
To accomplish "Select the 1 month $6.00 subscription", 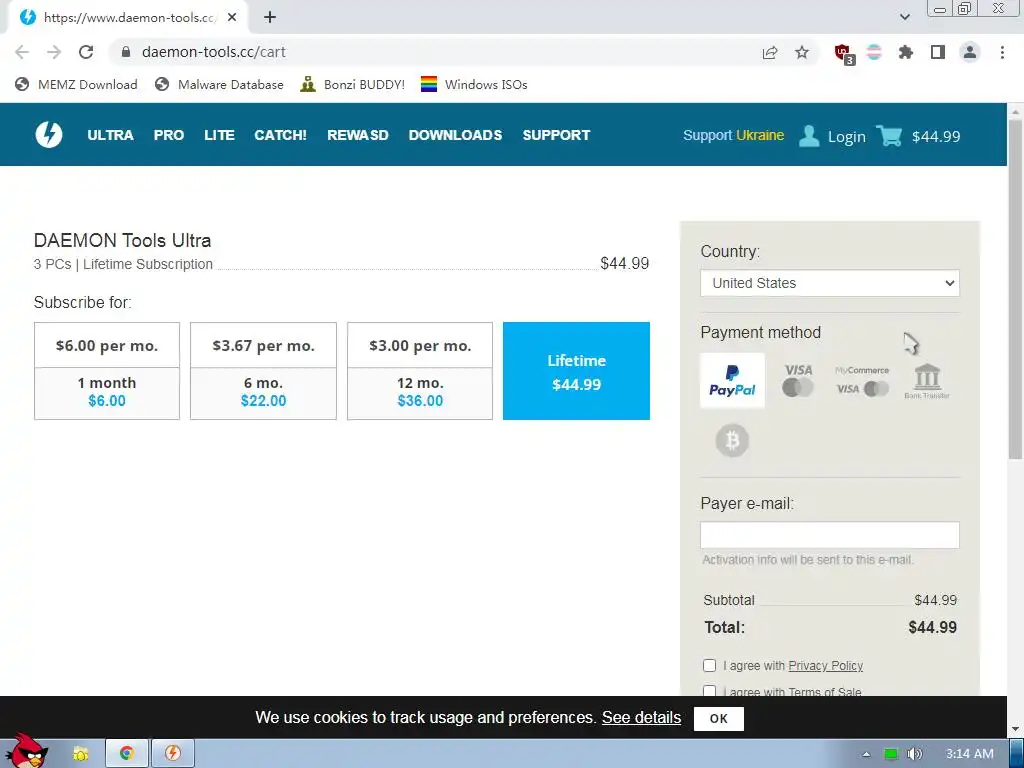I will coord(107,371).
